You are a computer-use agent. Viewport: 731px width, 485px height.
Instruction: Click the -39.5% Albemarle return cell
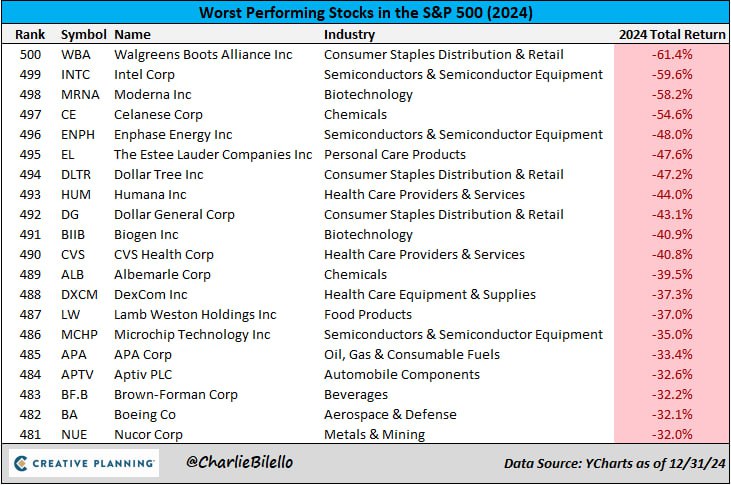pyautogui.click(x=672, y=275)
